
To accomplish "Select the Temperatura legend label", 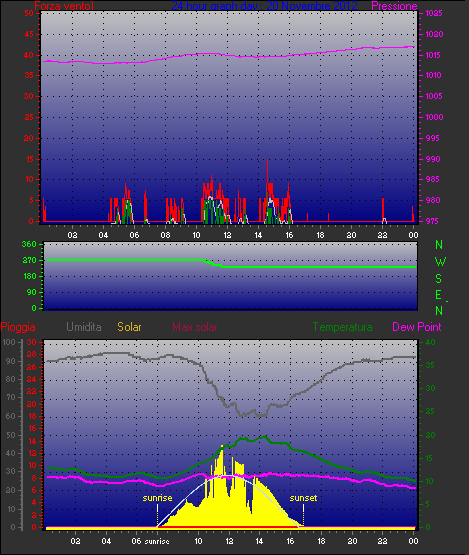I will 342,327.
